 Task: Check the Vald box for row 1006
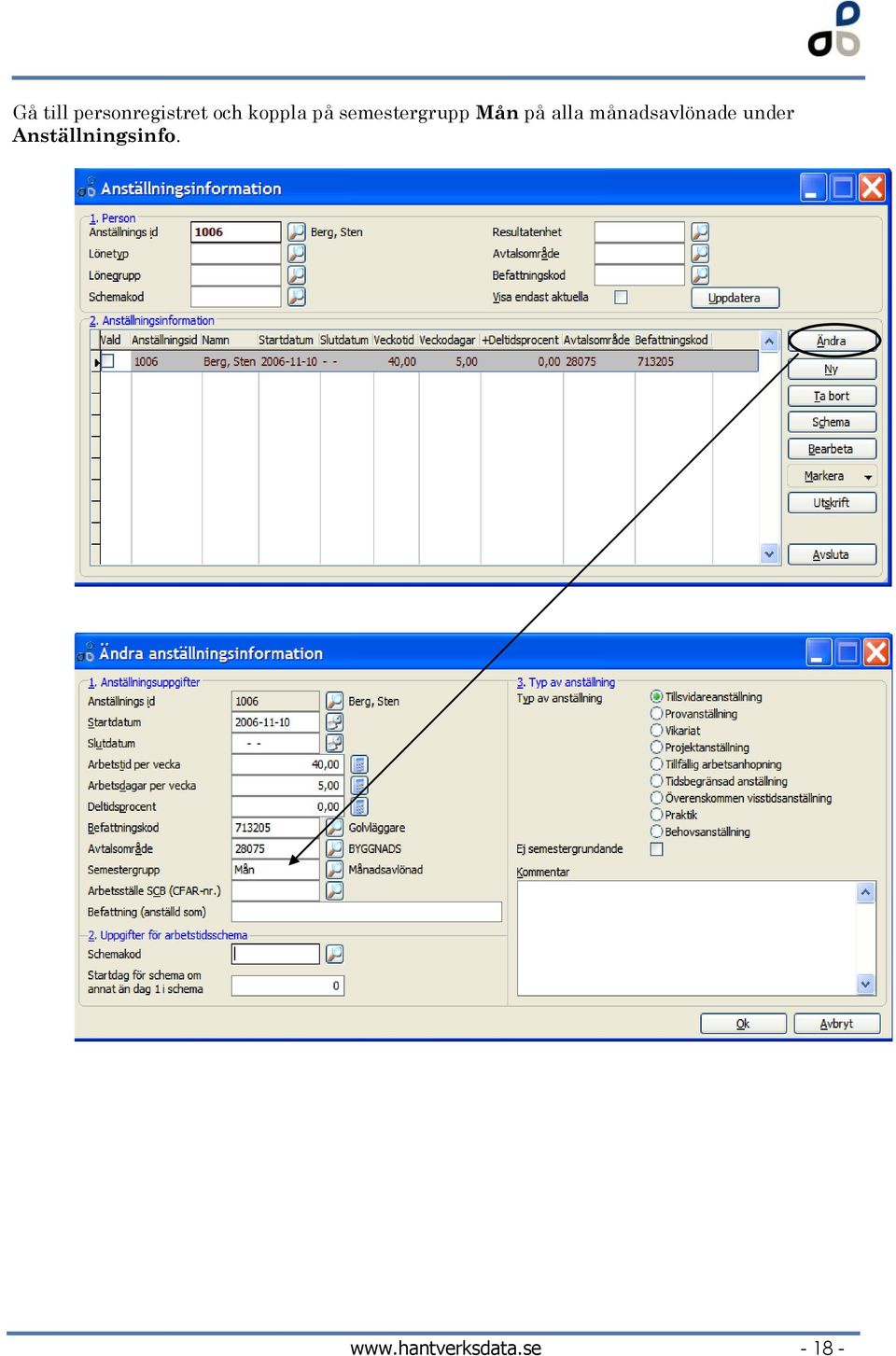(107, 361)
